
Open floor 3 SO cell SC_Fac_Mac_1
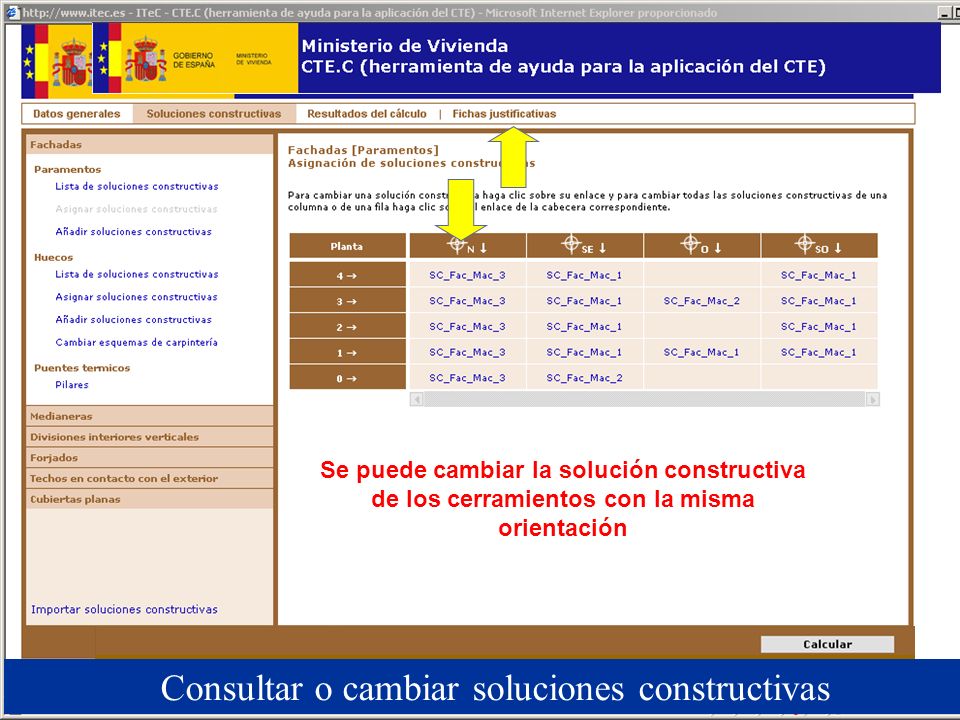(x=819, y=301)
